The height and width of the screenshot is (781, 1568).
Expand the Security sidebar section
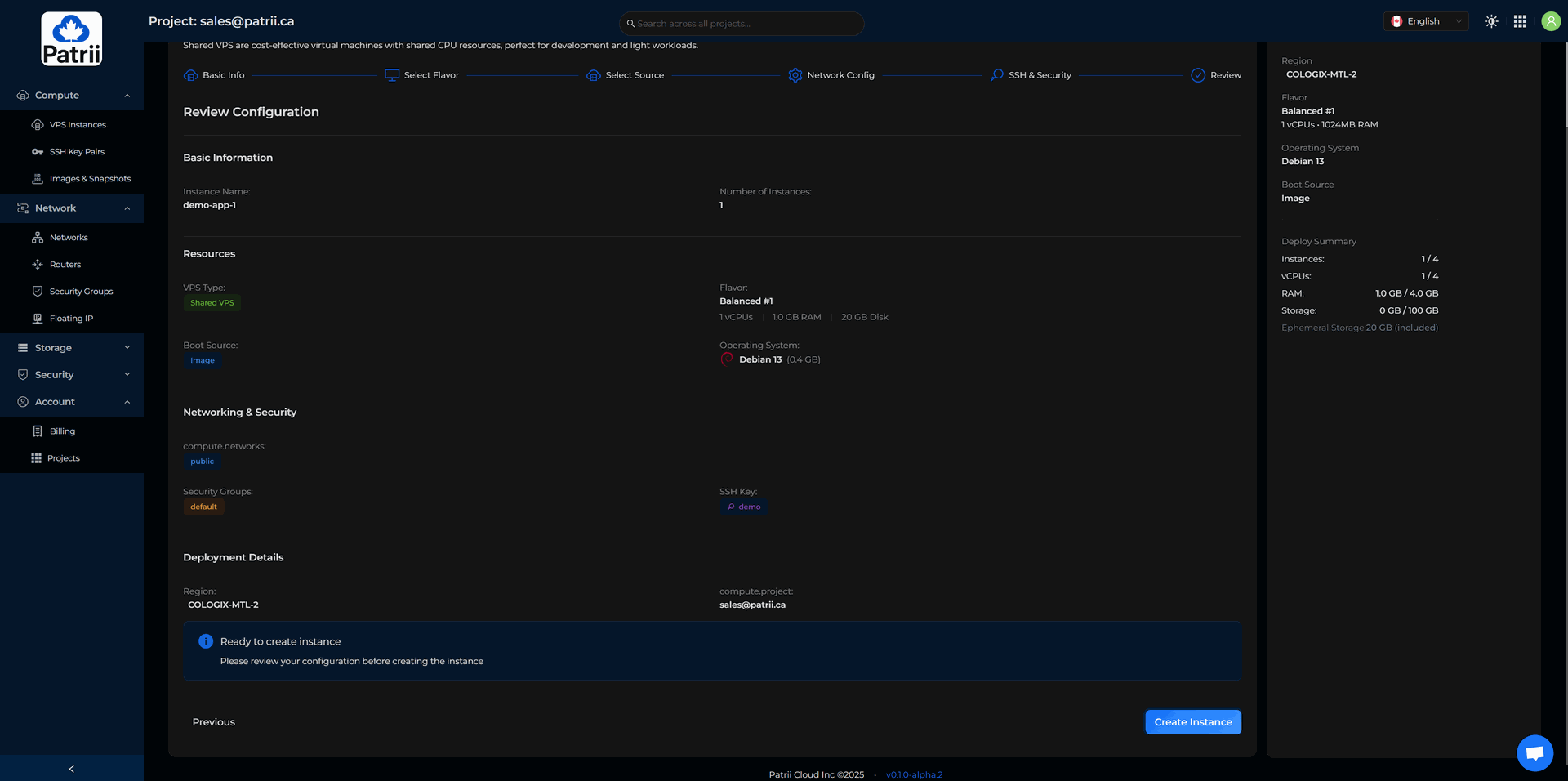pos(72,375)
